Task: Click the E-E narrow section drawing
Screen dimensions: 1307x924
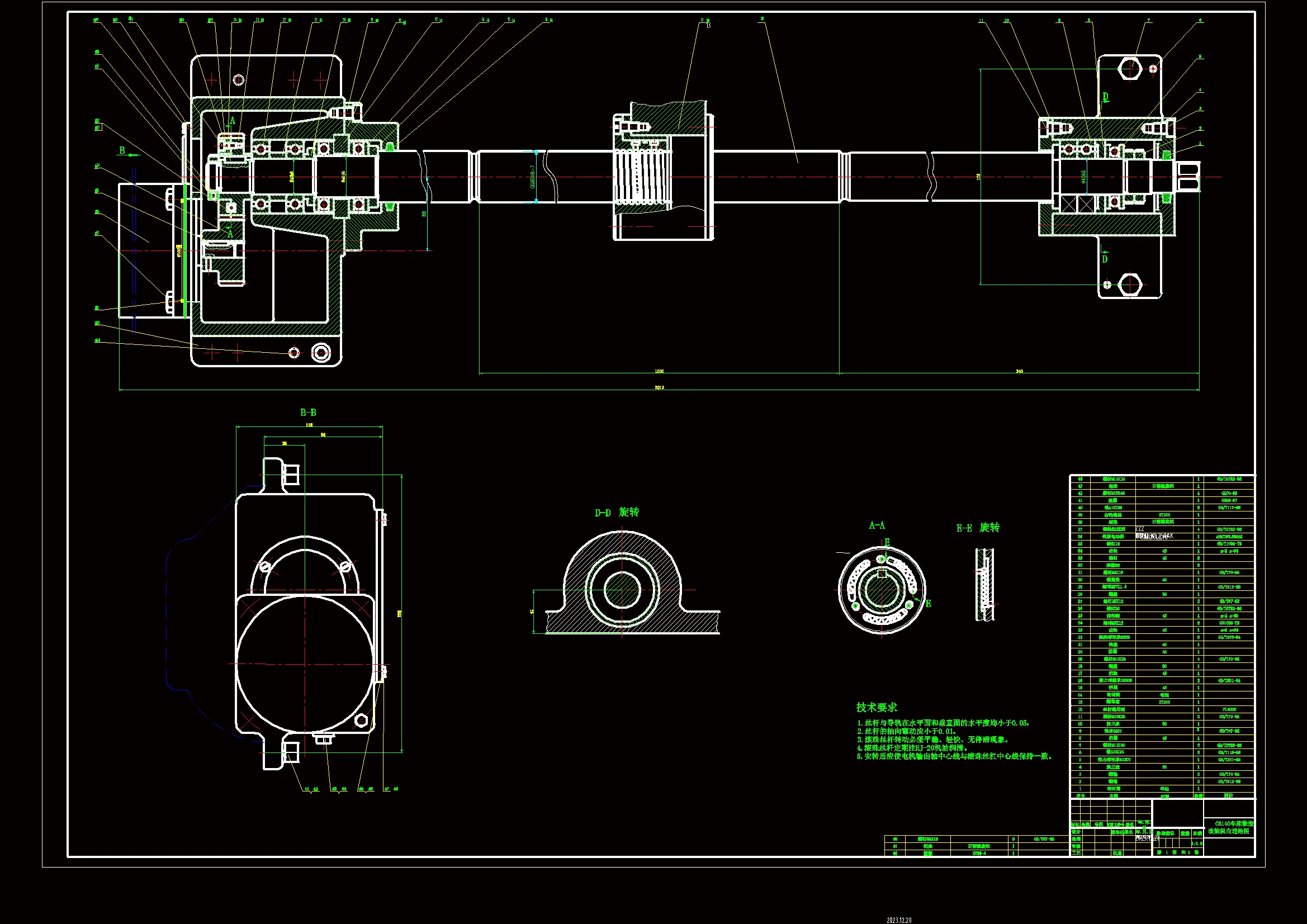Action: pyautogui.click(x=984, y=585)
